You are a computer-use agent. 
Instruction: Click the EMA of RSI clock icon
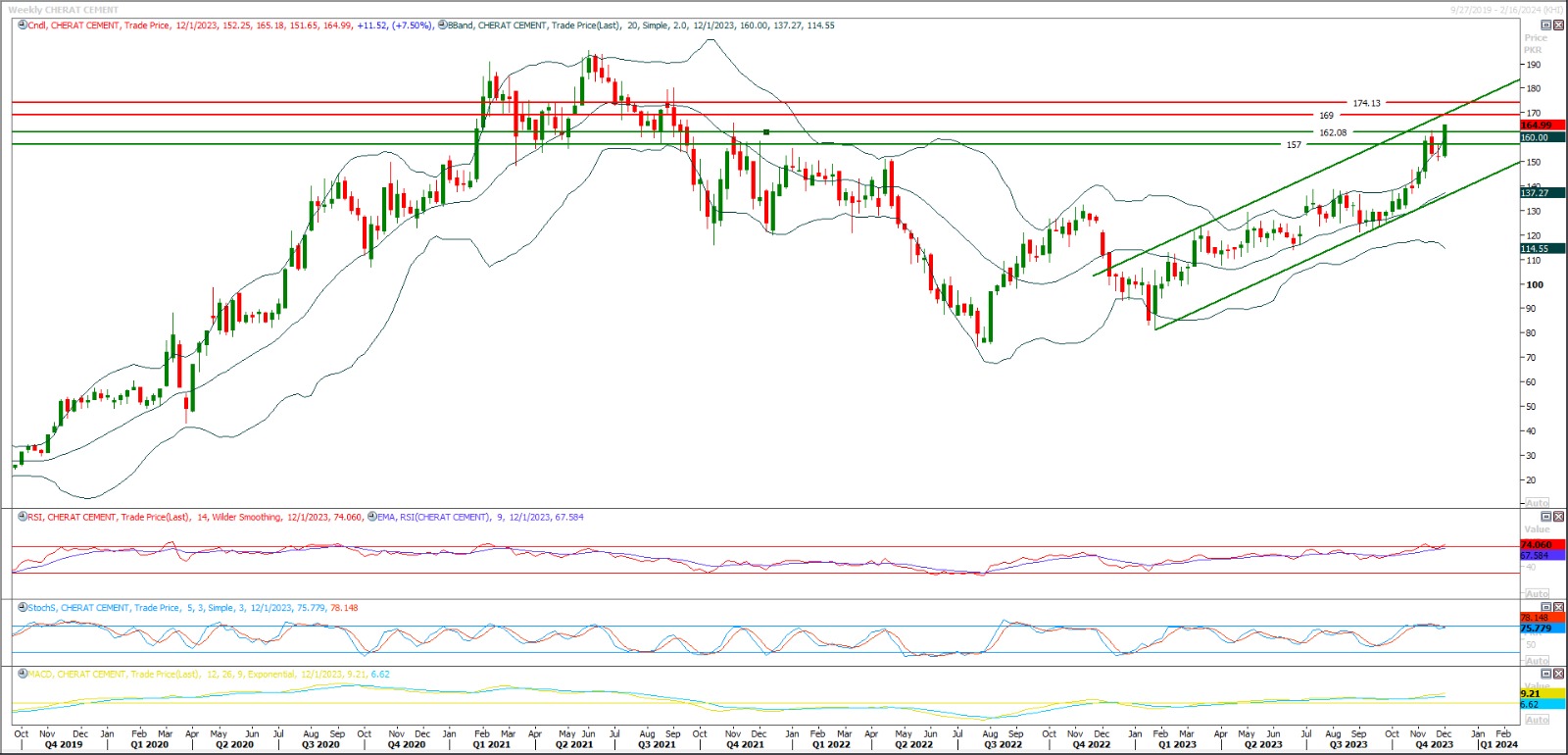pyautogui.click(x=371, y=517)
